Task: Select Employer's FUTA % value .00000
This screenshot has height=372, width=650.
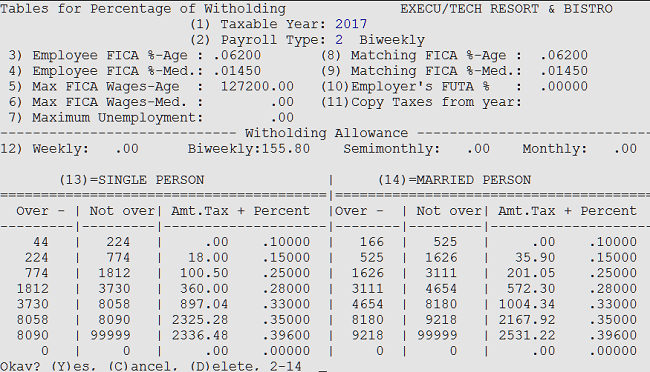Action: click(x=564, y=86)
